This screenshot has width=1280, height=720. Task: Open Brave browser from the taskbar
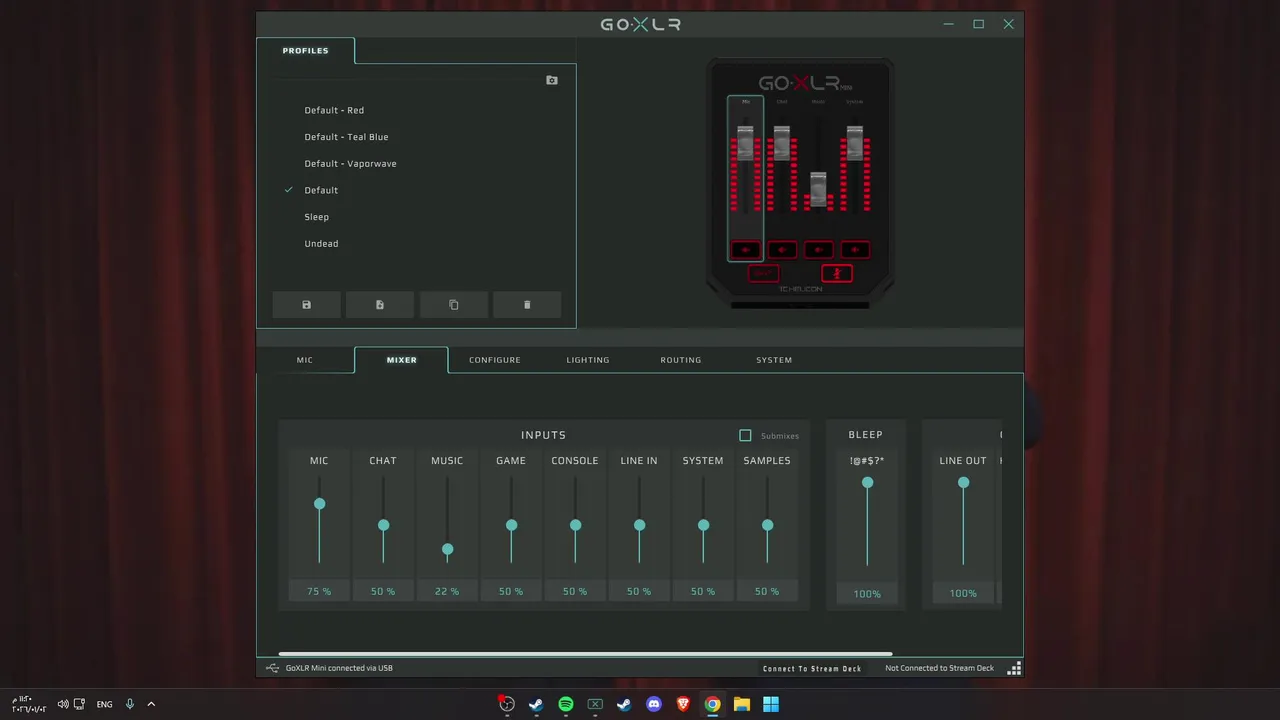click(683, 704)
